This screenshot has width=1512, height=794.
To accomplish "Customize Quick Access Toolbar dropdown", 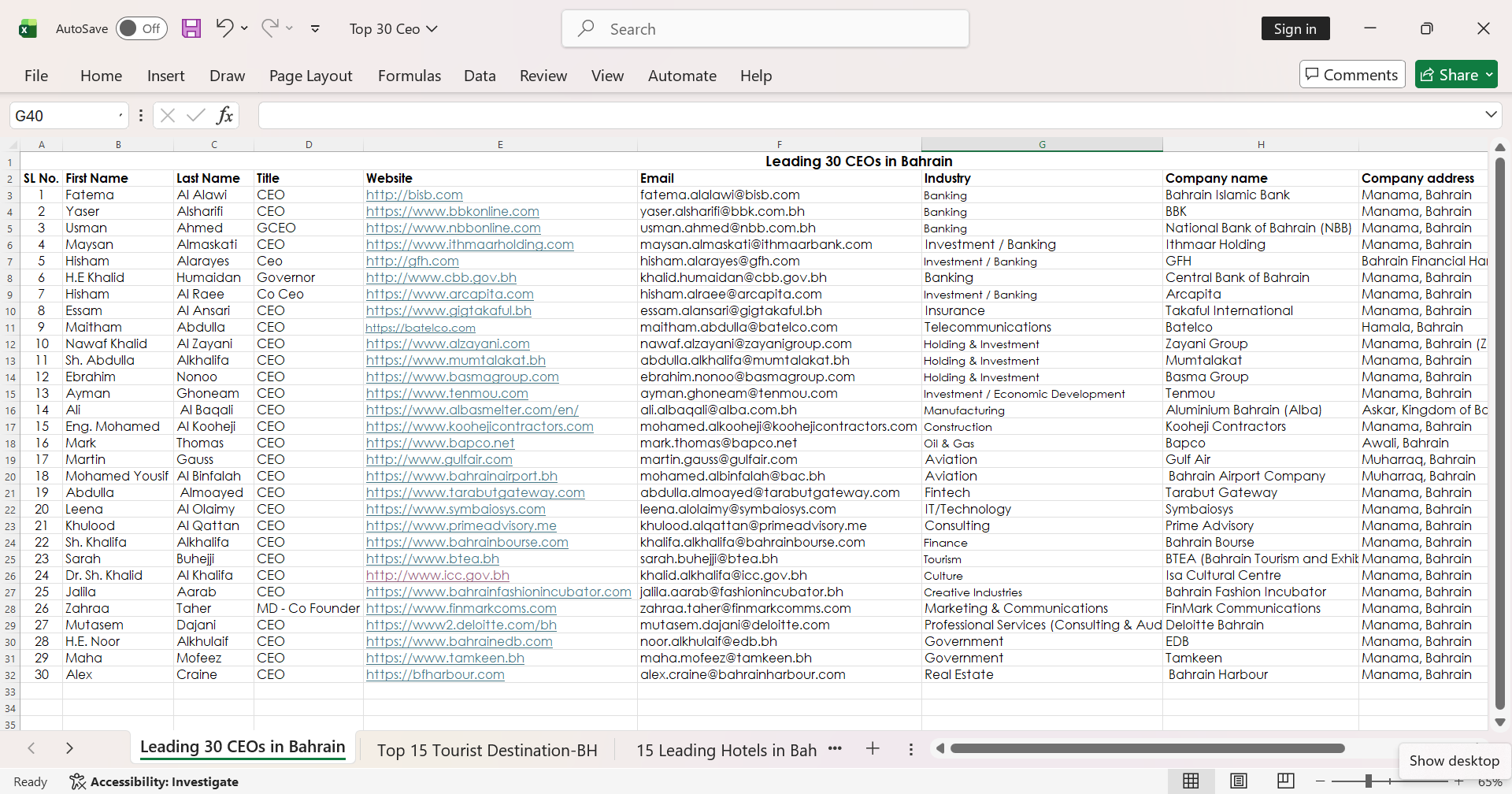I will pyautogui.click(x=315, y=29).
